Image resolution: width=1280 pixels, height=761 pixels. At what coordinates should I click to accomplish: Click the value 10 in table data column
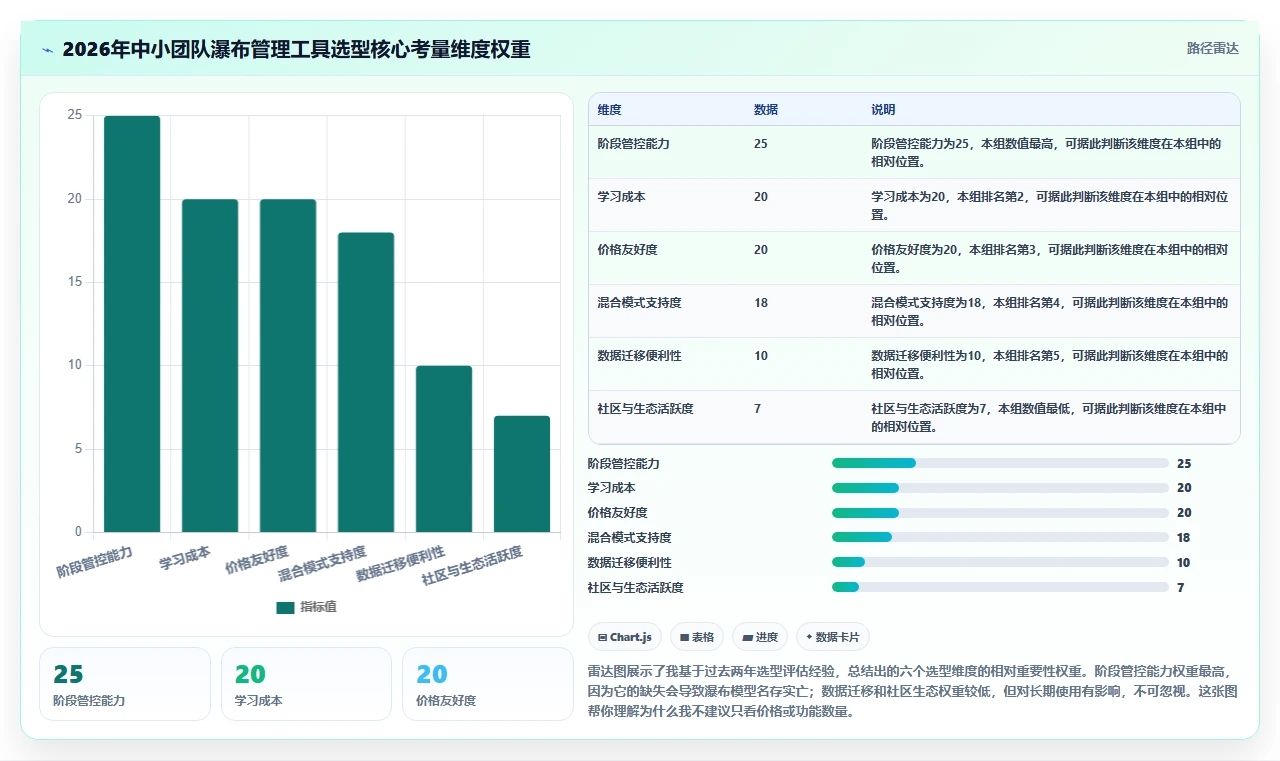tap(761, 356)
